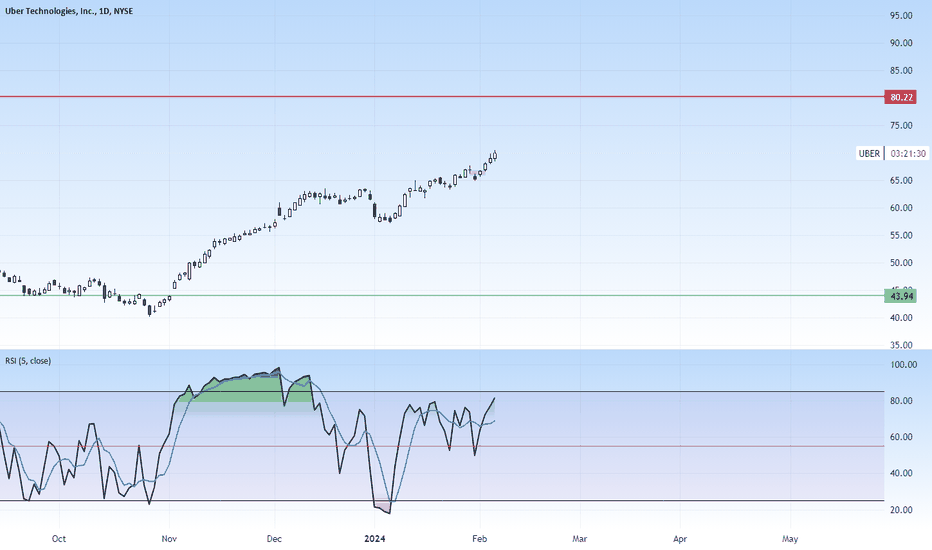Screen dimensions: 932x550
Task: Click the Nov label on time axis
Action: (x=169, y=539)
